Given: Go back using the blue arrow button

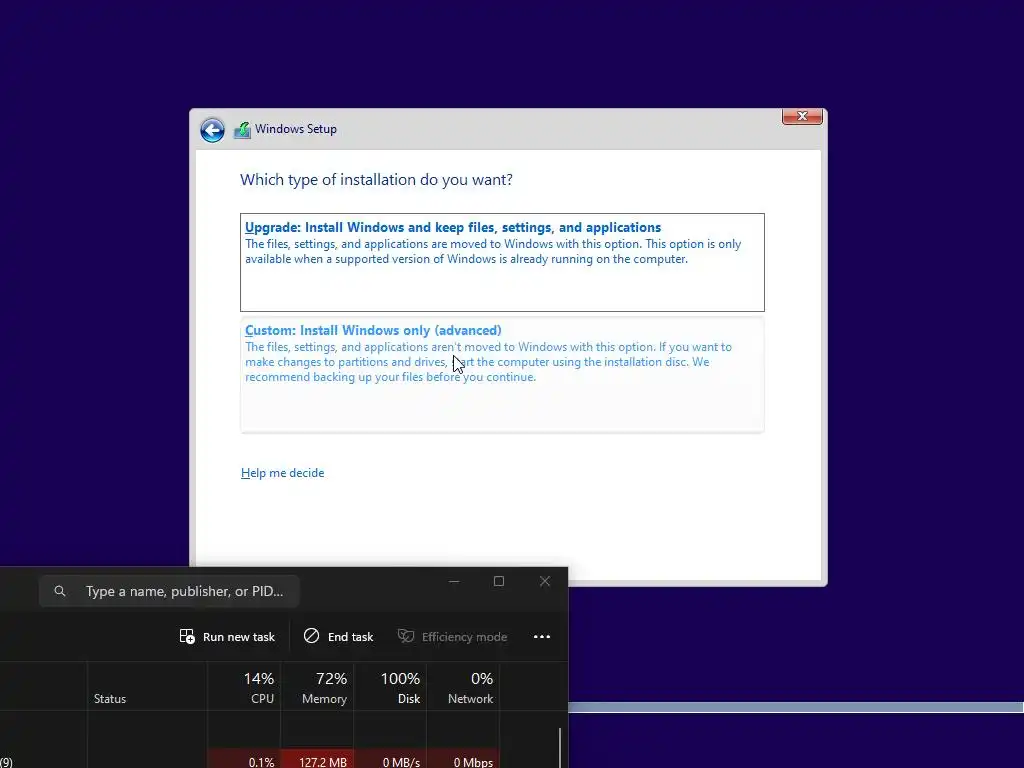Looking at the screenshot, I should [212, 130].
